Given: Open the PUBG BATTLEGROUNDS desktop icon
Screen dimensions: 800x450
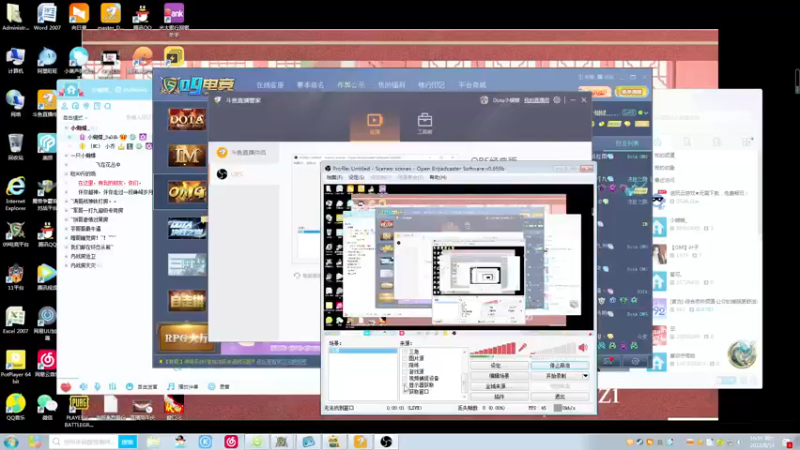Looking at the screenshot, I should pos(79,411).
